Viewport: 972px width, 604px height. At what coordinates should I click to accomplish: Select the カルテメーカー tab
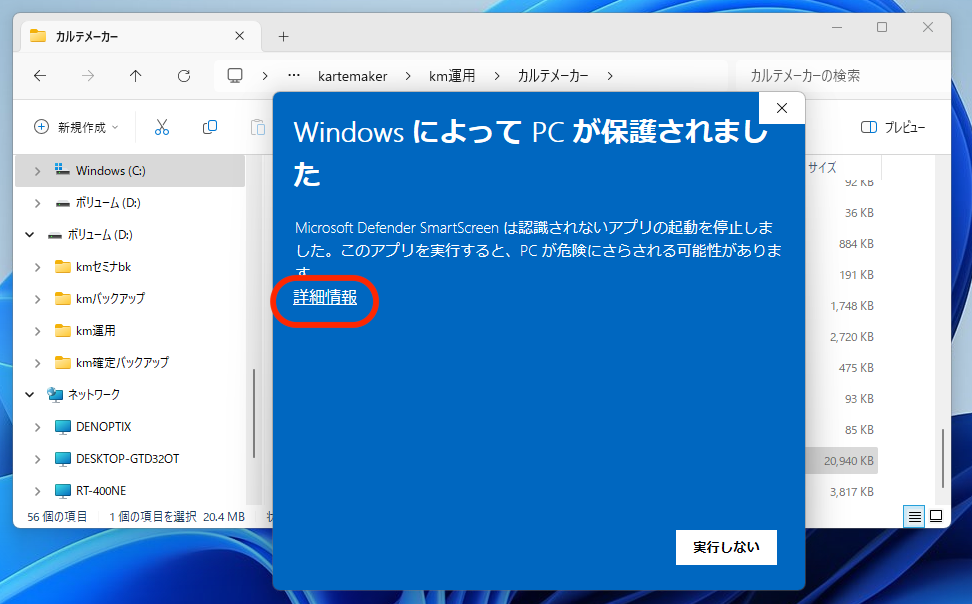[x=130, y=36]
